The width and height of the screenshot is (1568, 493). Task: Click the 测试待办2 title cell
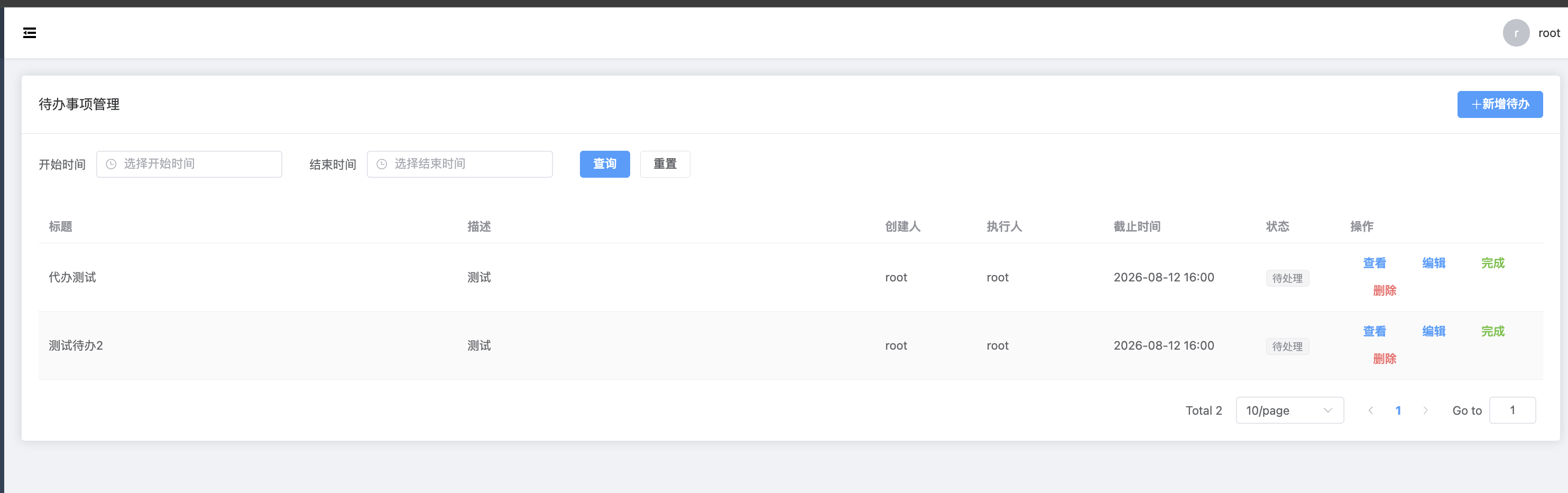click(x=76, y=345)
